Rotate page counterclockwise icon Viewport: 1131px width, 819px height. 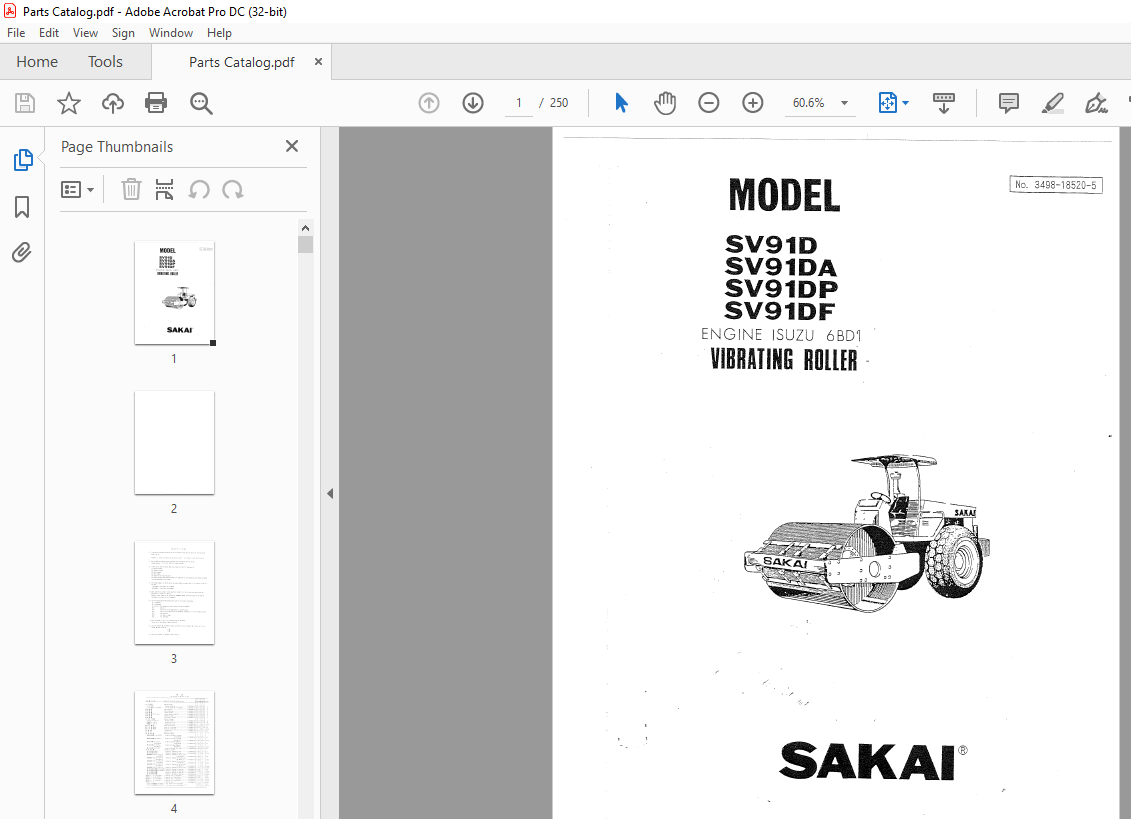click(199, 190)
